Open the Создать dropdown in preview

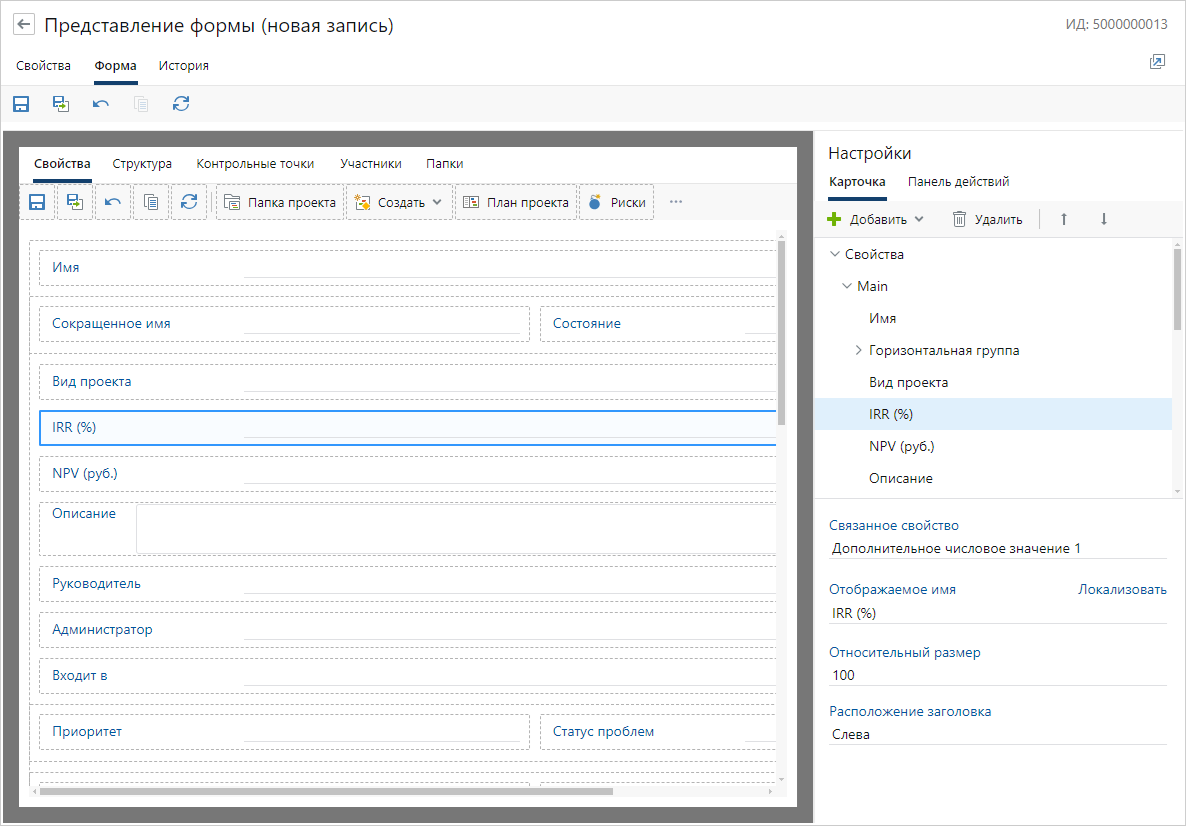click(x=399, y=202)
